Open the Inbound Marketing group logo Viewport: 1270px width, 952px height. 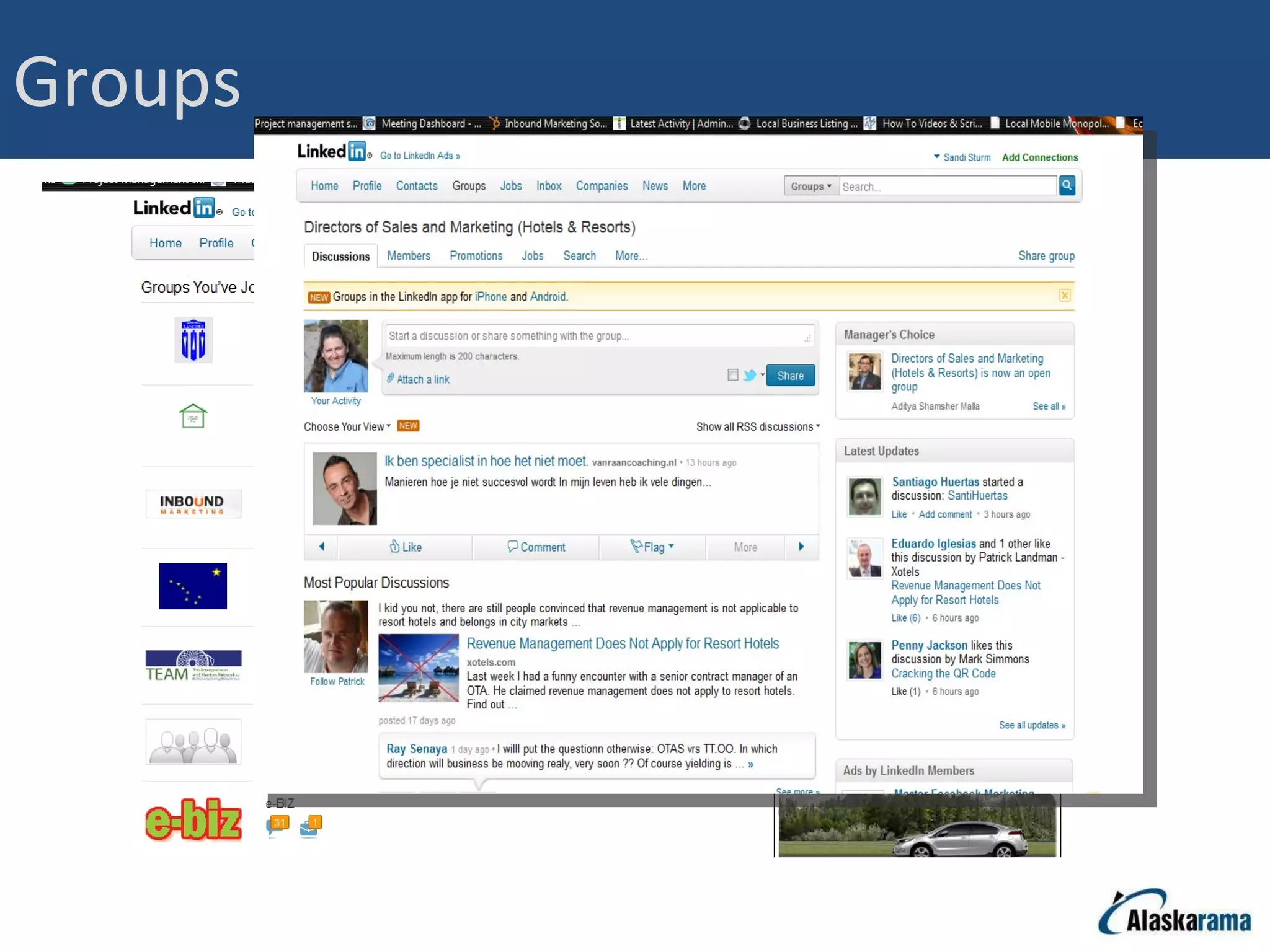click(193, 504)
